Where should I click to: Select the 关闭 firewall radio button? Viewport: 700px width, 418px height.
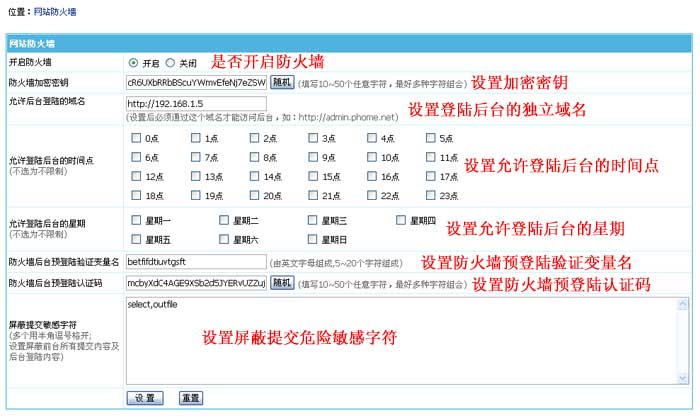(x=170, y=62)
